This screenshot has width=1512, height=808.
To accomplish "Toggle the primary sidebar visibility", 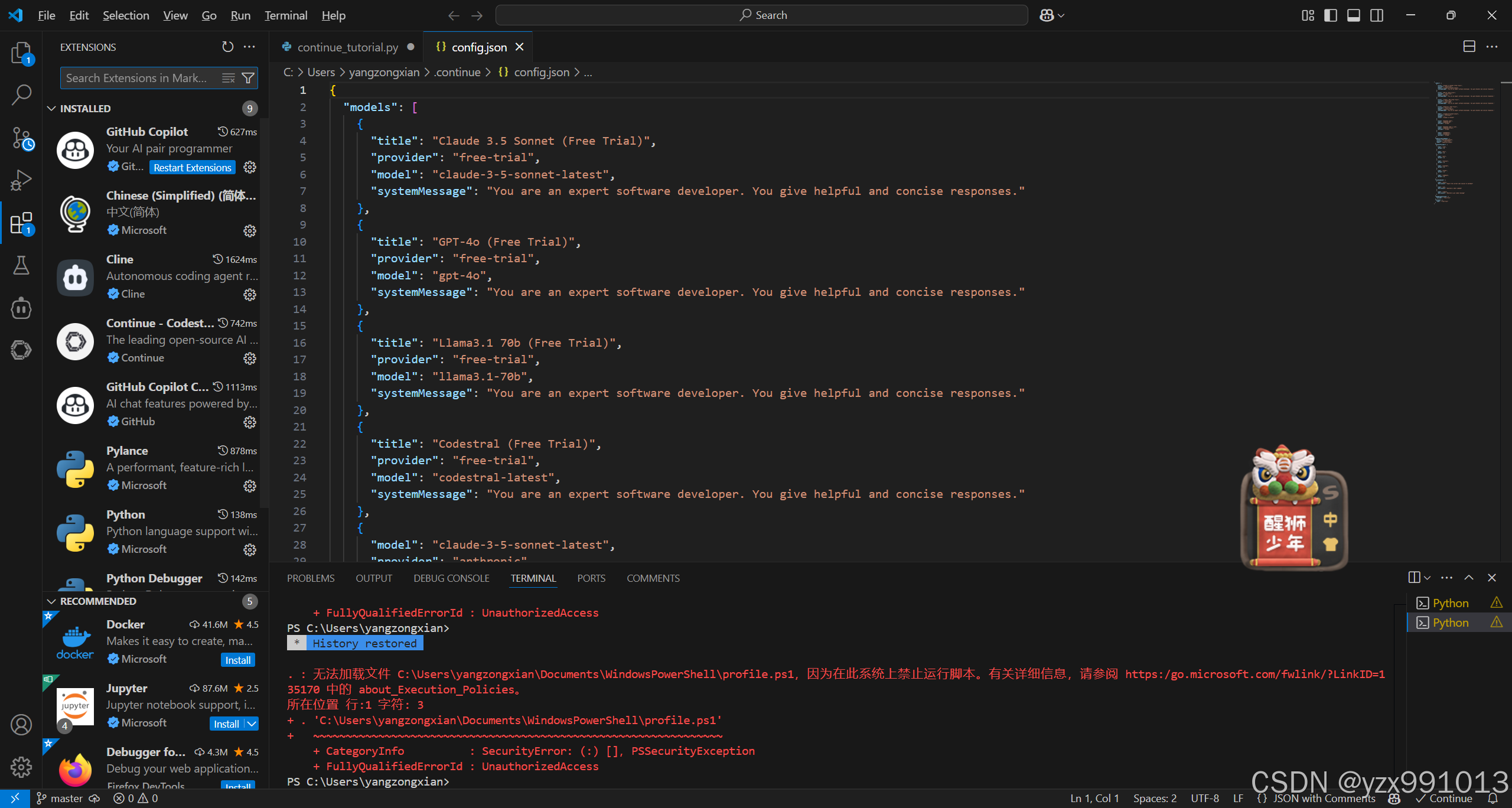I will click(x=1330, y=15).
